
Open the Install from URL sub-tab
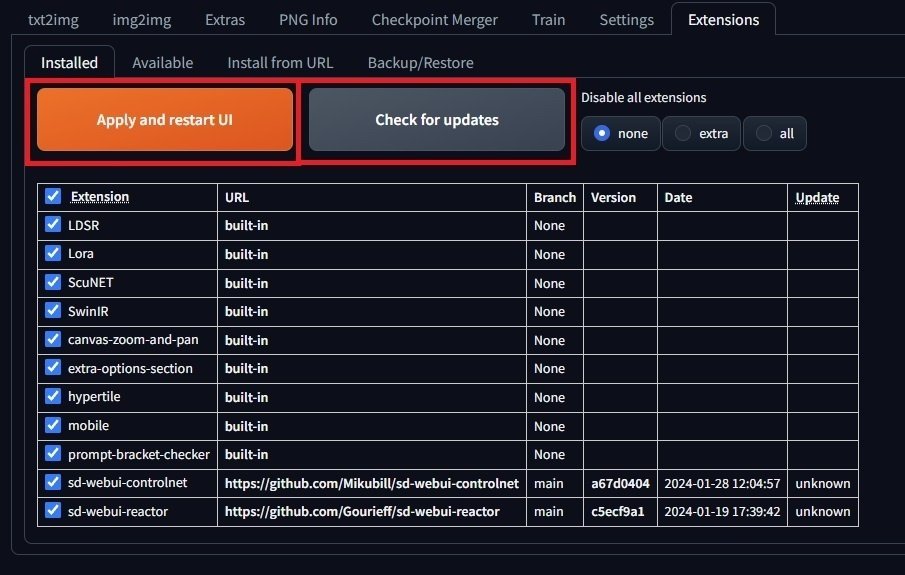280,62
